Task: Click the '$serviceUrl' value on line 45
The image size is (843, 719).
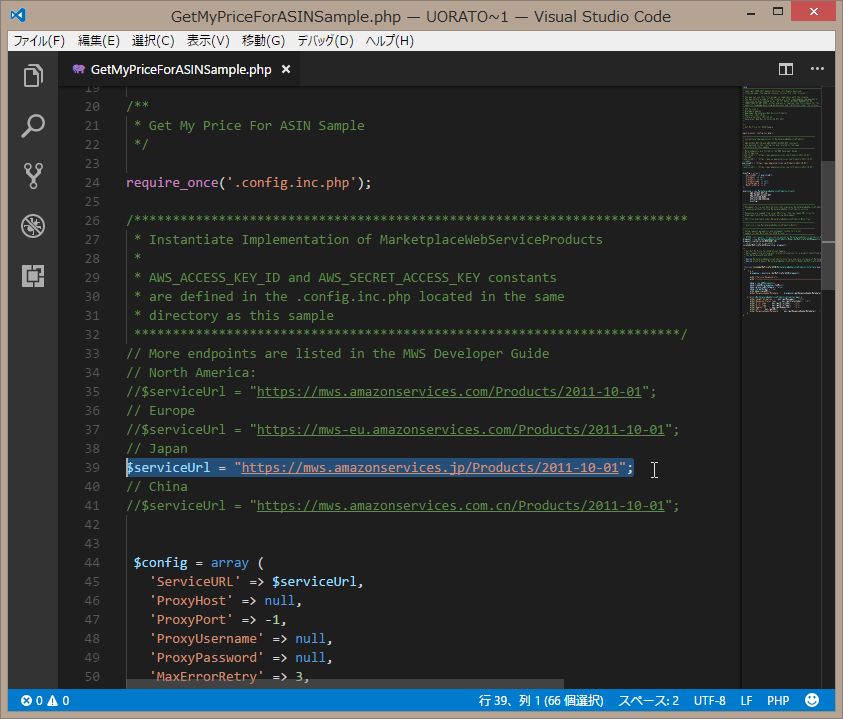Action: tap(314, 581)
